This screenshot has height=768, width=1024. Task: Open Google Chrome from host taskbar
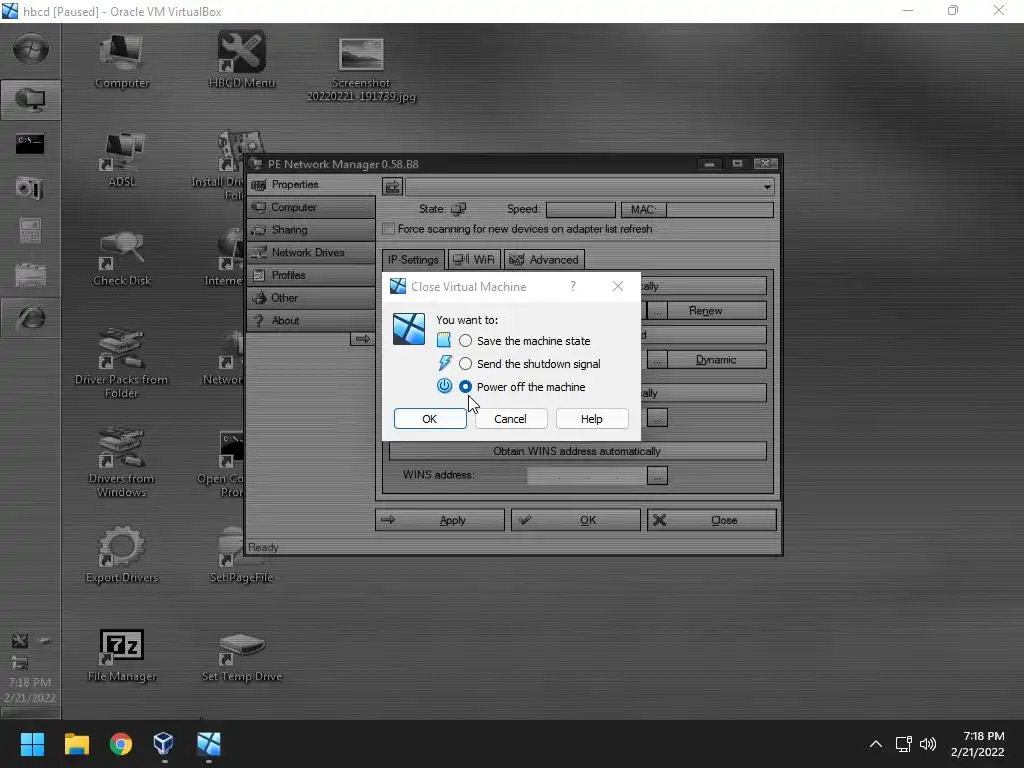[x=121, y=744]
